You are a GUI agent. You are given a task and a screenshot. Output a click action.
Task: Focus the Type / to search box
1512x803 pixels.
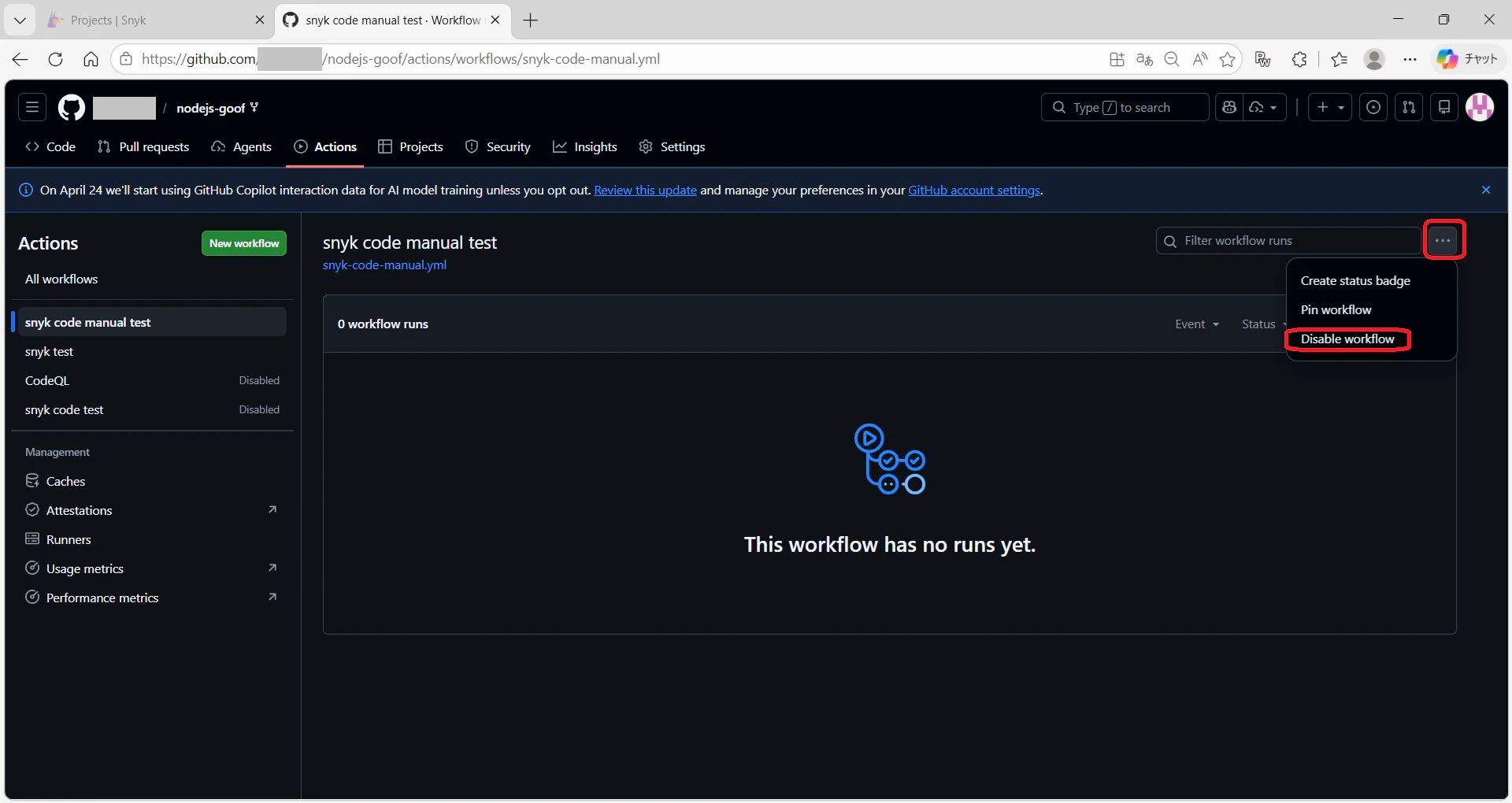(x=1125, y=107)
